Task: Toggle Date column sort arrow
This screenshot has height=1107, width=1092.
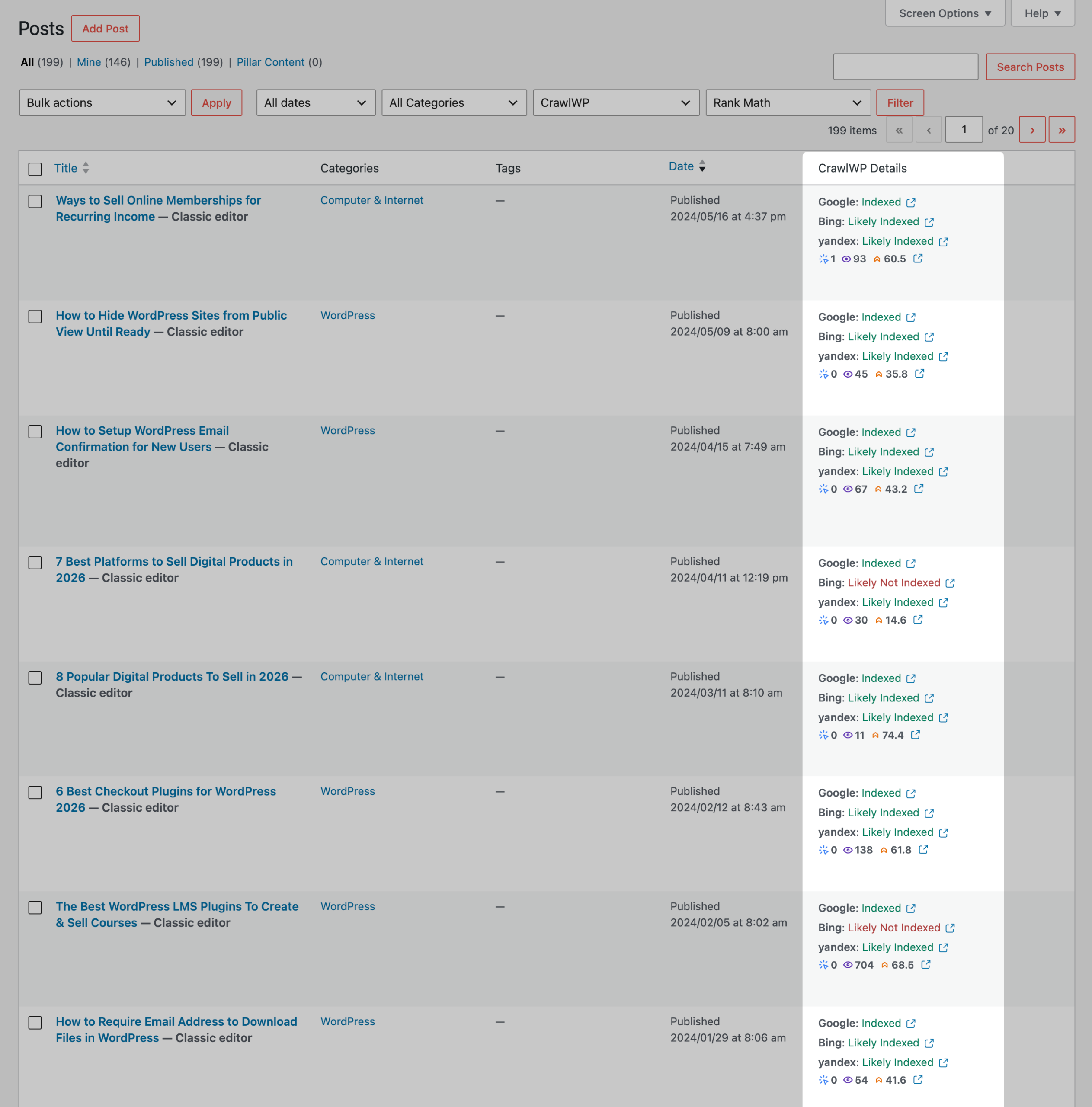Action: [702, 166]
